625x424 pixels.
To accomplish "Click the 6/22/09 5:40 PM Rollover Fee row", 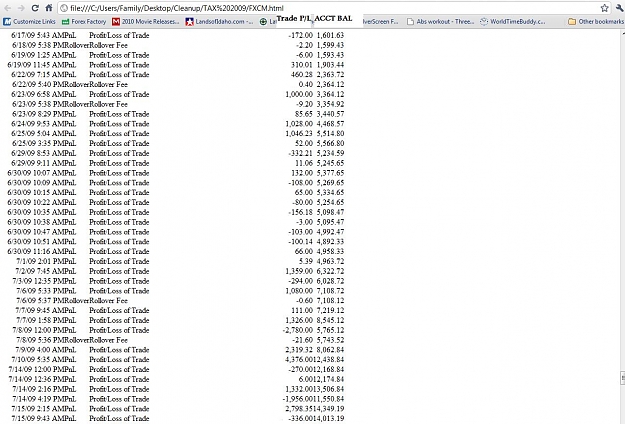I will (x=177, y=84).
